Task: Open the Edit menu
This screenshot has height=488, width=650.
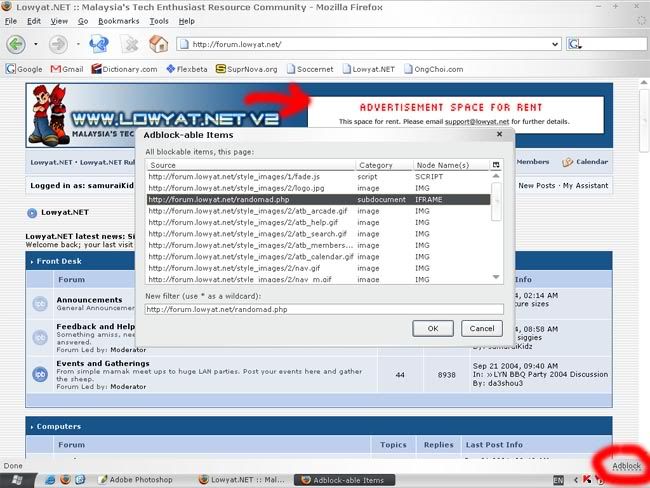Action: click(x=34, y=21)
